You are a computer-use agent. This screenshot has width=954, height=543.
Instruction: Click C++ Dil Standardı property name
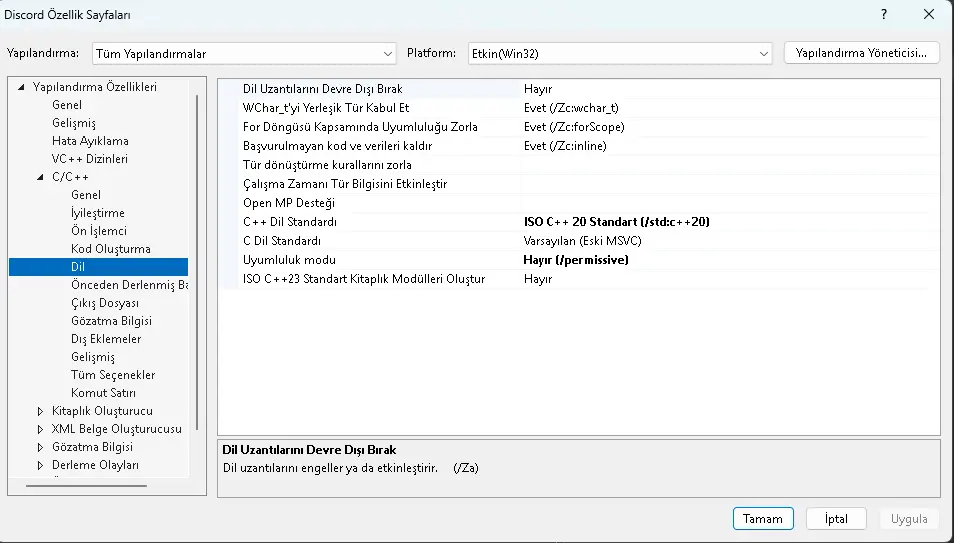(290, 222)
